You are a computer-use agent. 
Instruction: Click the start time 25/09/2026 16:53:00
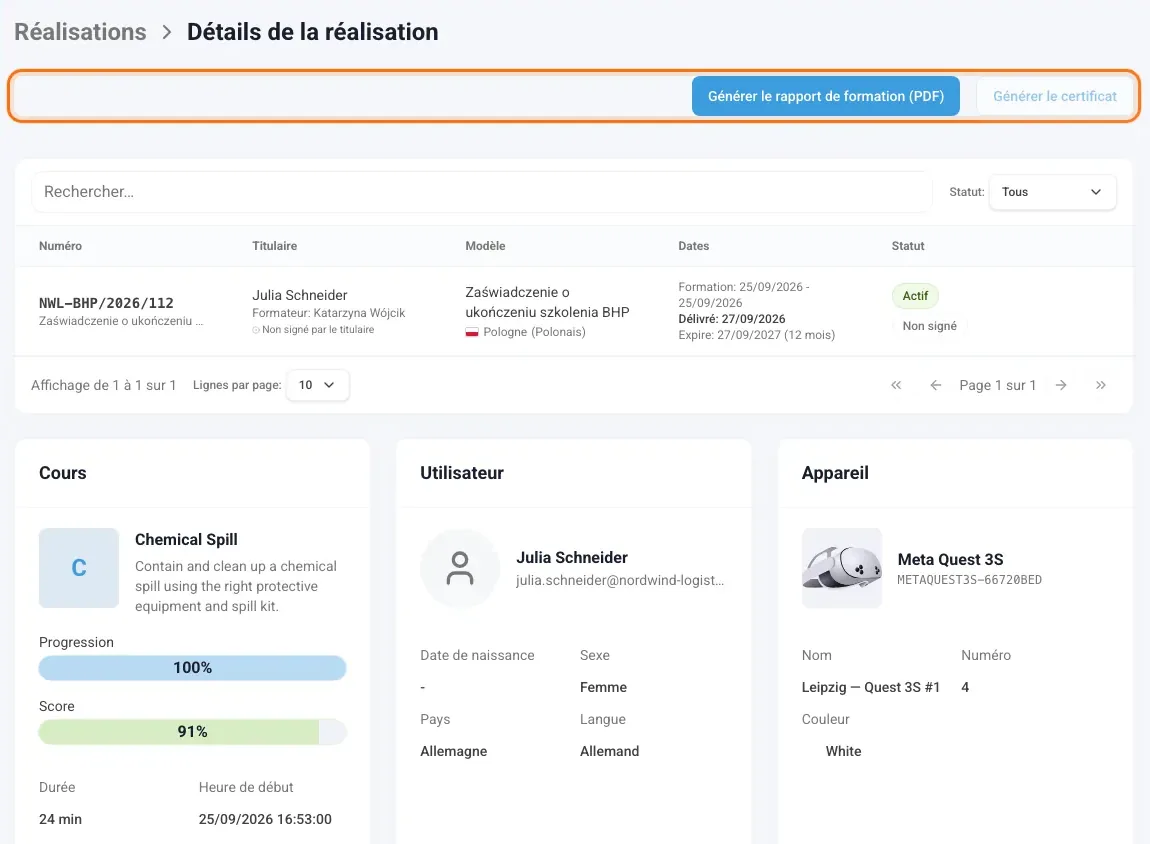point(265,819)
